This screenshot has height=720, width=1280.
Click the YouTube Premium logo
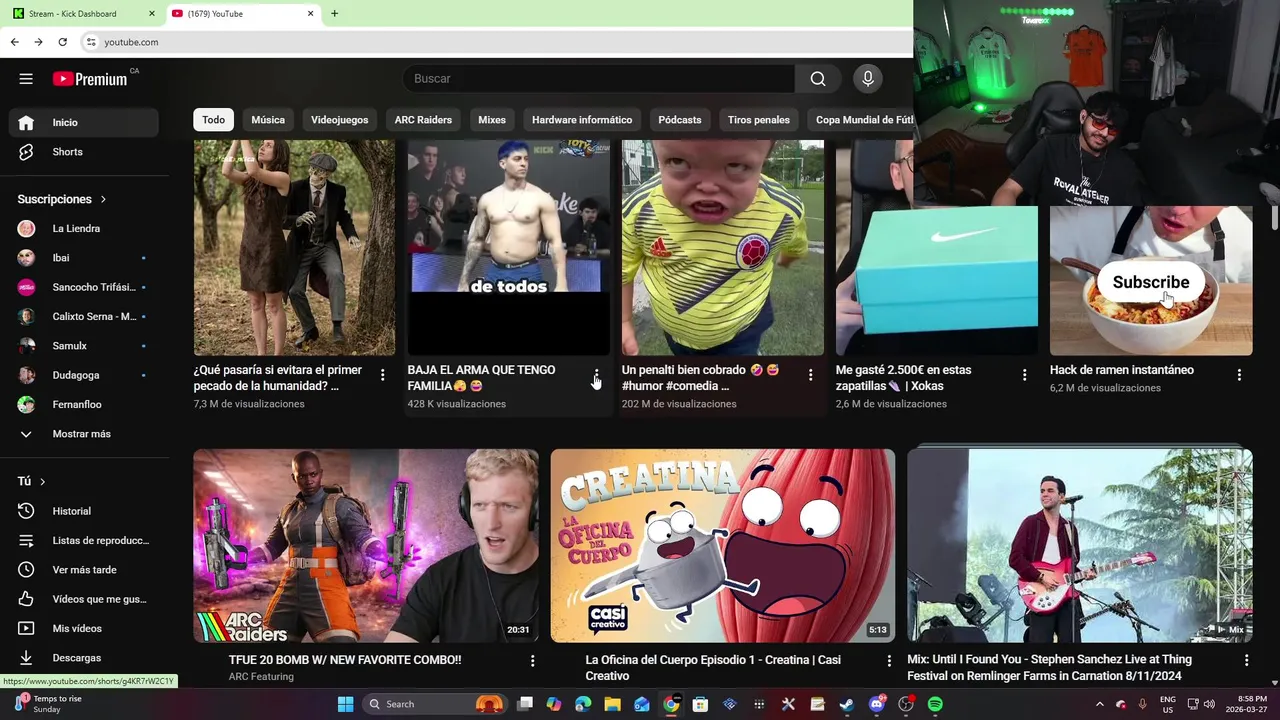(x=90, y=79)
